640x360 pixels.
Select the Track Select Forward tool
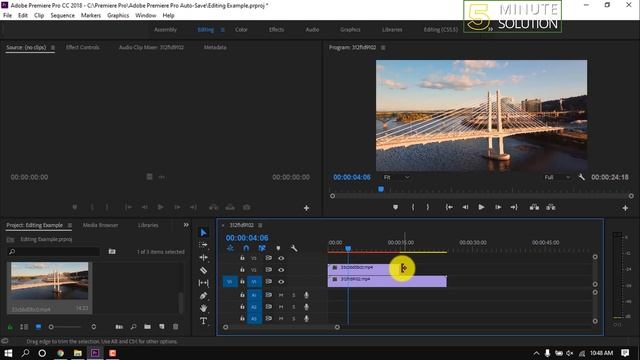(x=203, y=245)
